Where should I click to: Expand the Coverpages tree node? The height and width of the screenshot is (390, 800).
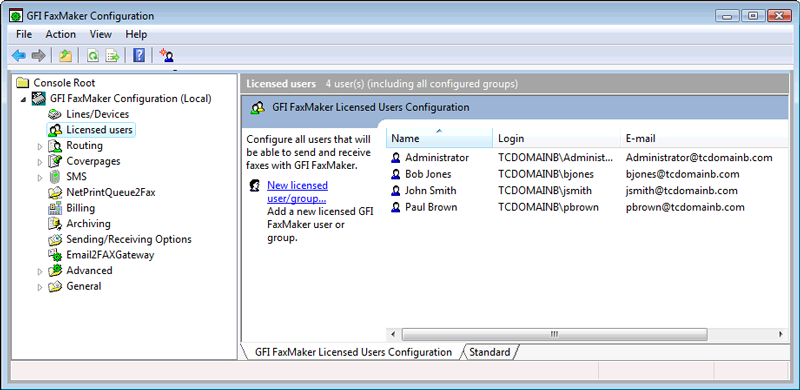click(x=40, y=162)
